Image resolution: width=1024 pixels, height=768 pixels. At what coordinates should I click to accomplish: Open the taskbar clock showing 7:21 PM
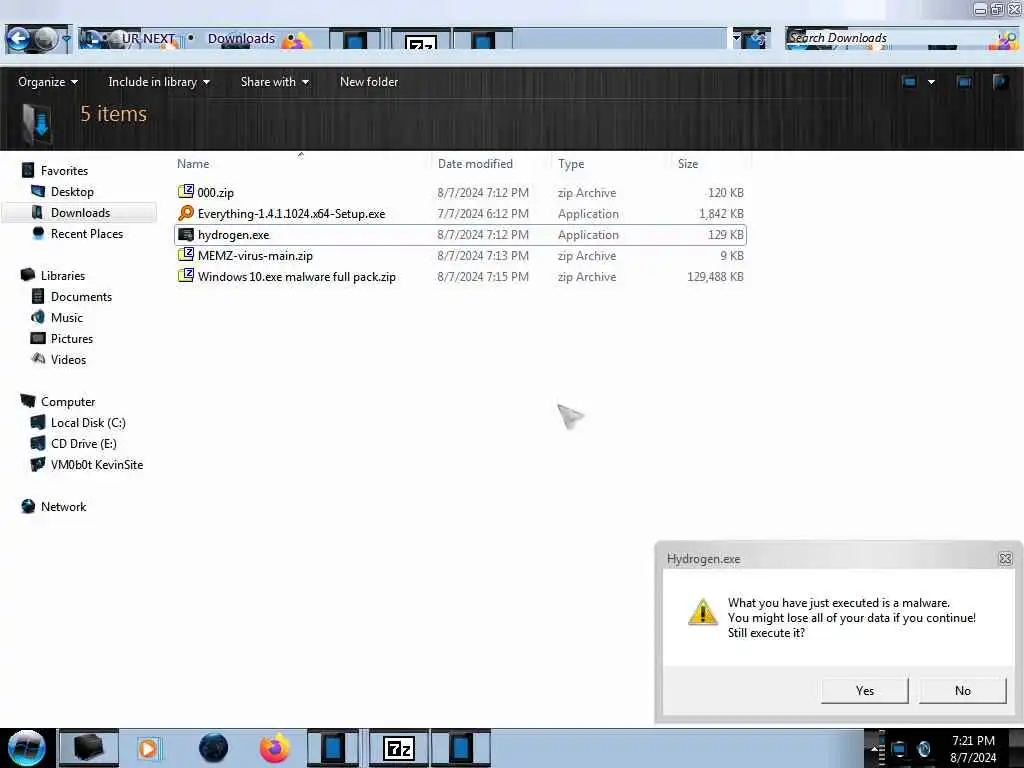coord(973,749)
